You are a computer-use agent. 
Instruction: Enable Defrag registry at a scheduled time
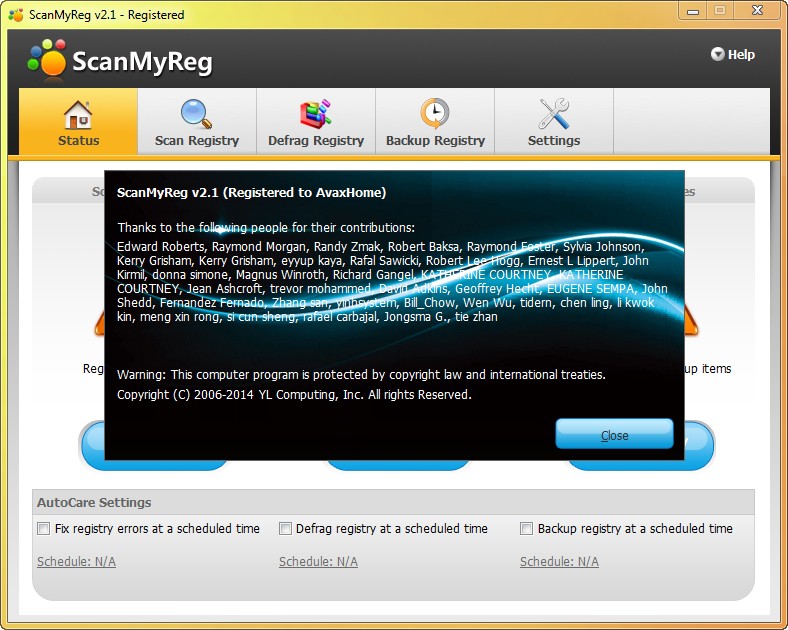285,529
